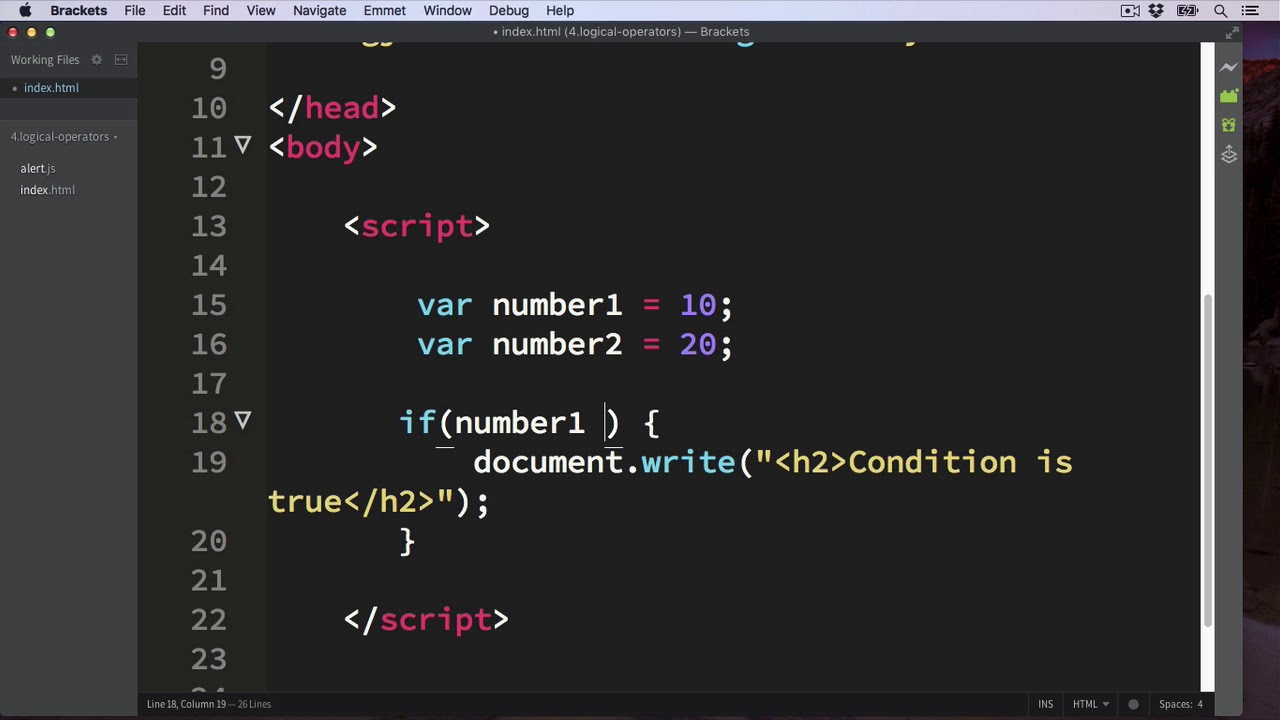Viewport: 1280px width, 720px height.
Task: Click the closing script tag on line 22
Action: (x=427, y=620)
